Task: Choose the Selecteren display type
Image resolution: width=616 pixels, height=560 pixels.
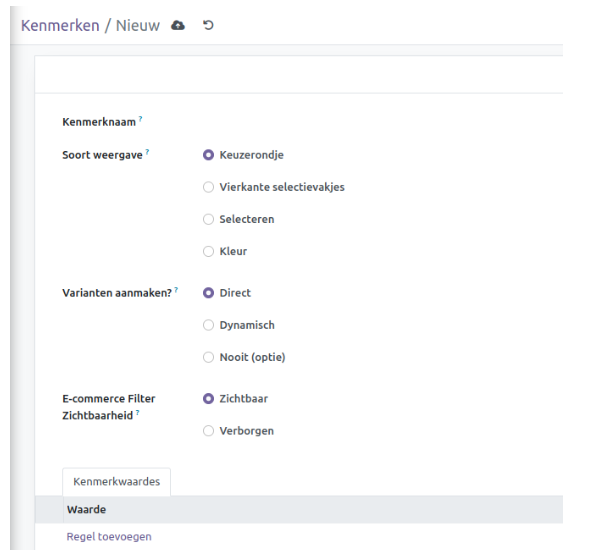Action: click(x=208, y=219)
